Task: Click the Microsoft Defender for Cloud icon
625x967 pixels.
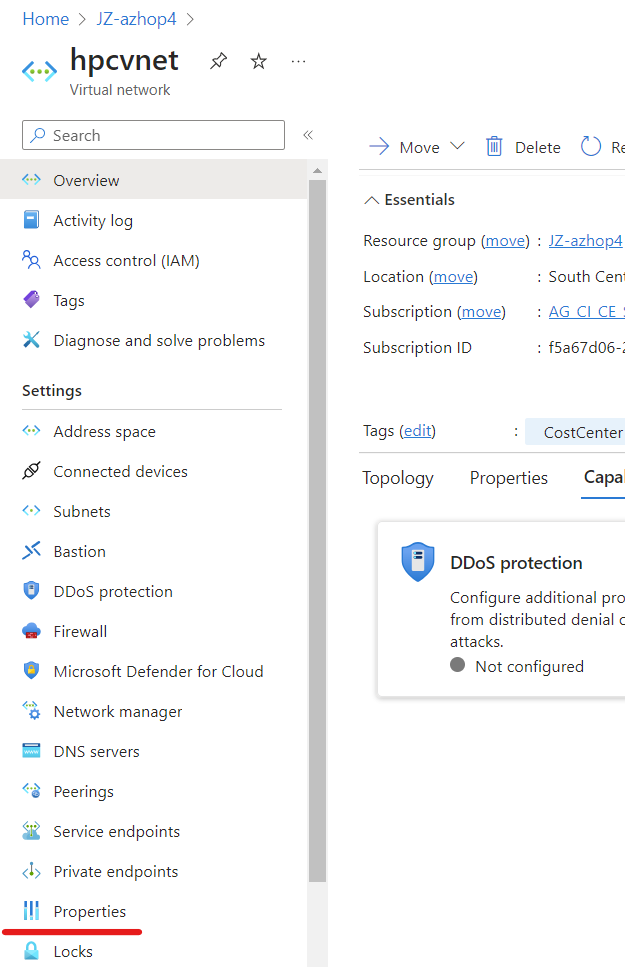Action: [x=31, y=670]
